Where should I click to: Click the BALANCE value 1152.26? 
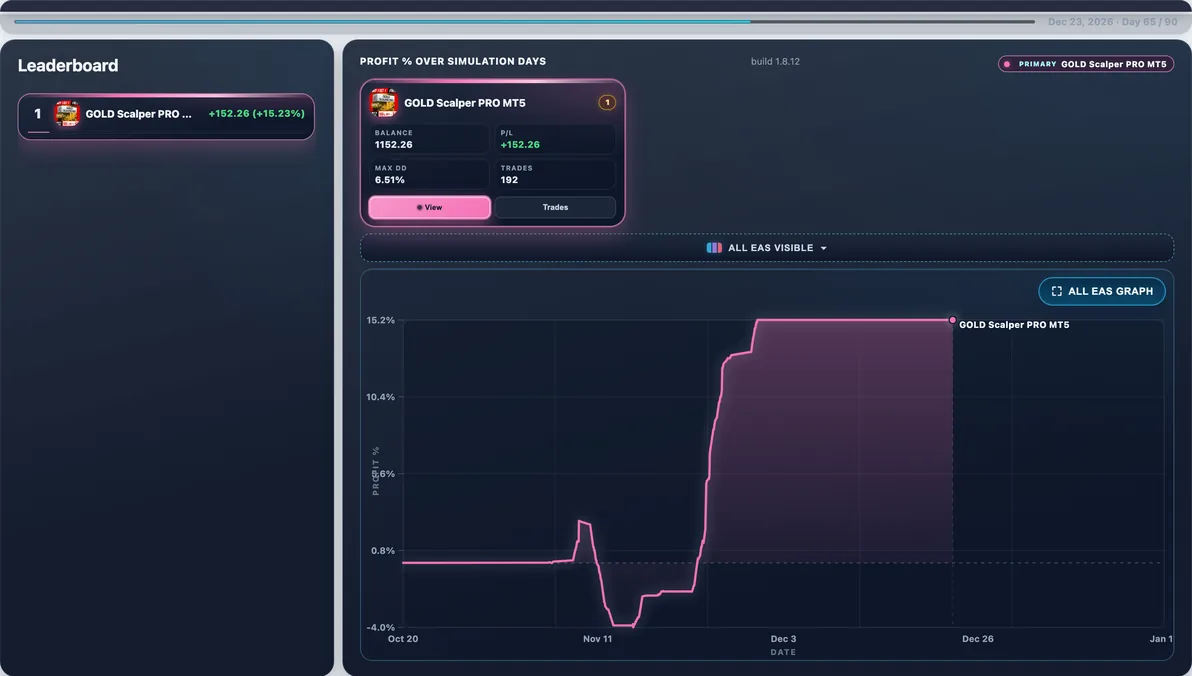[x=394, y=144]
